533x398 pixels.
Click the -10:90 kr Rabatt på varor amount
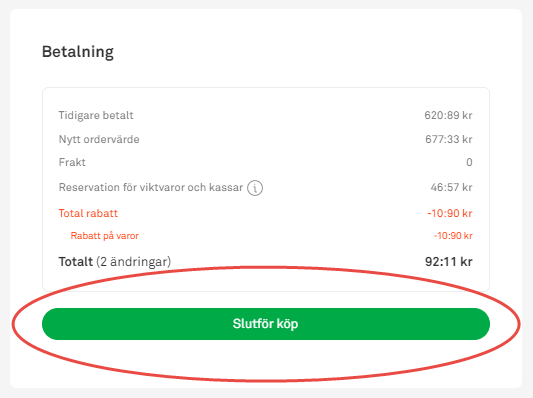pos(453,236)
